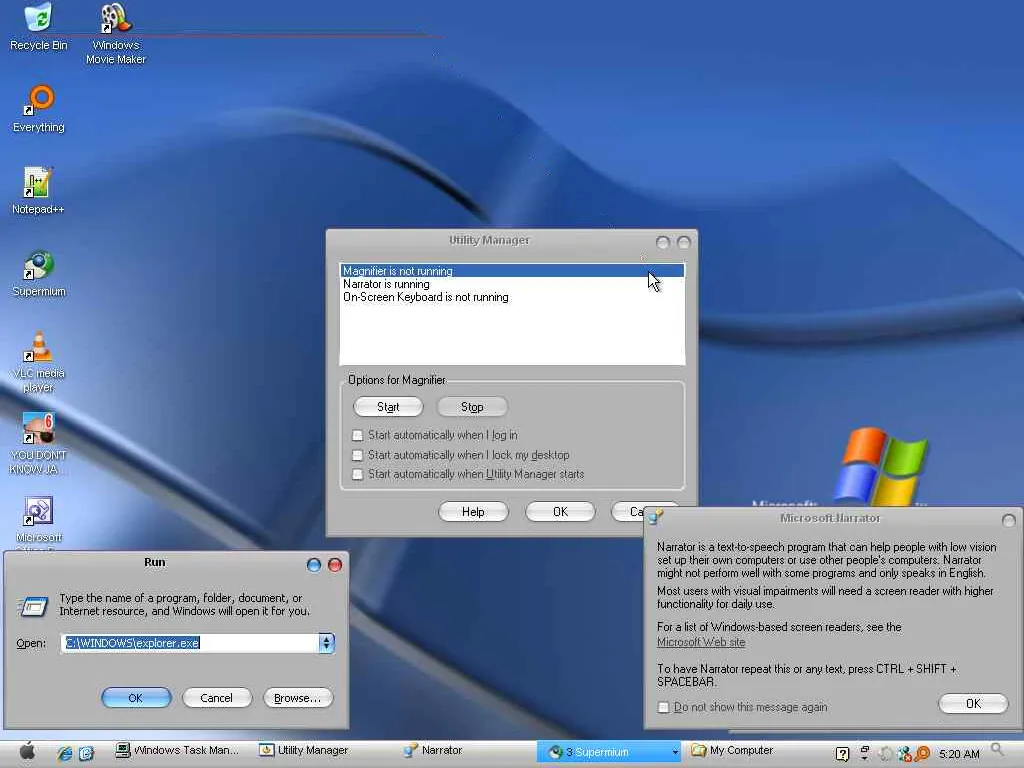This screenshot has width=1024, height=768.
Task: Check Do not show this message again
Action: pyautogui.click(x=664, y=707)
